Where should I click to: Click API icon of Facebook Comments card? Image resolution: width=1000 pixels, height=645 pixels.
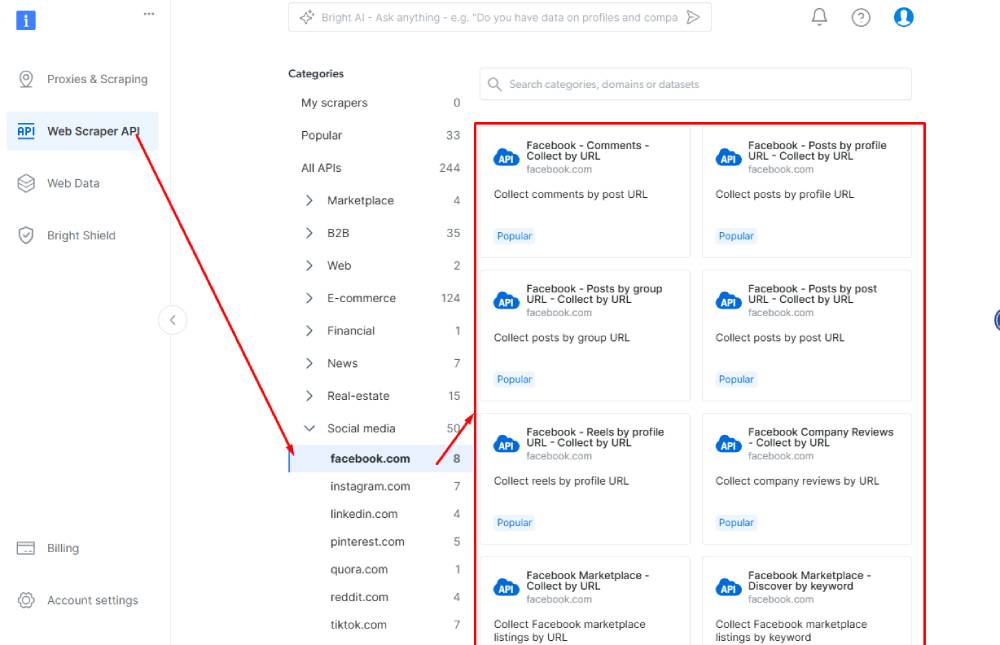pyautogui.click(x=506, y=158)
